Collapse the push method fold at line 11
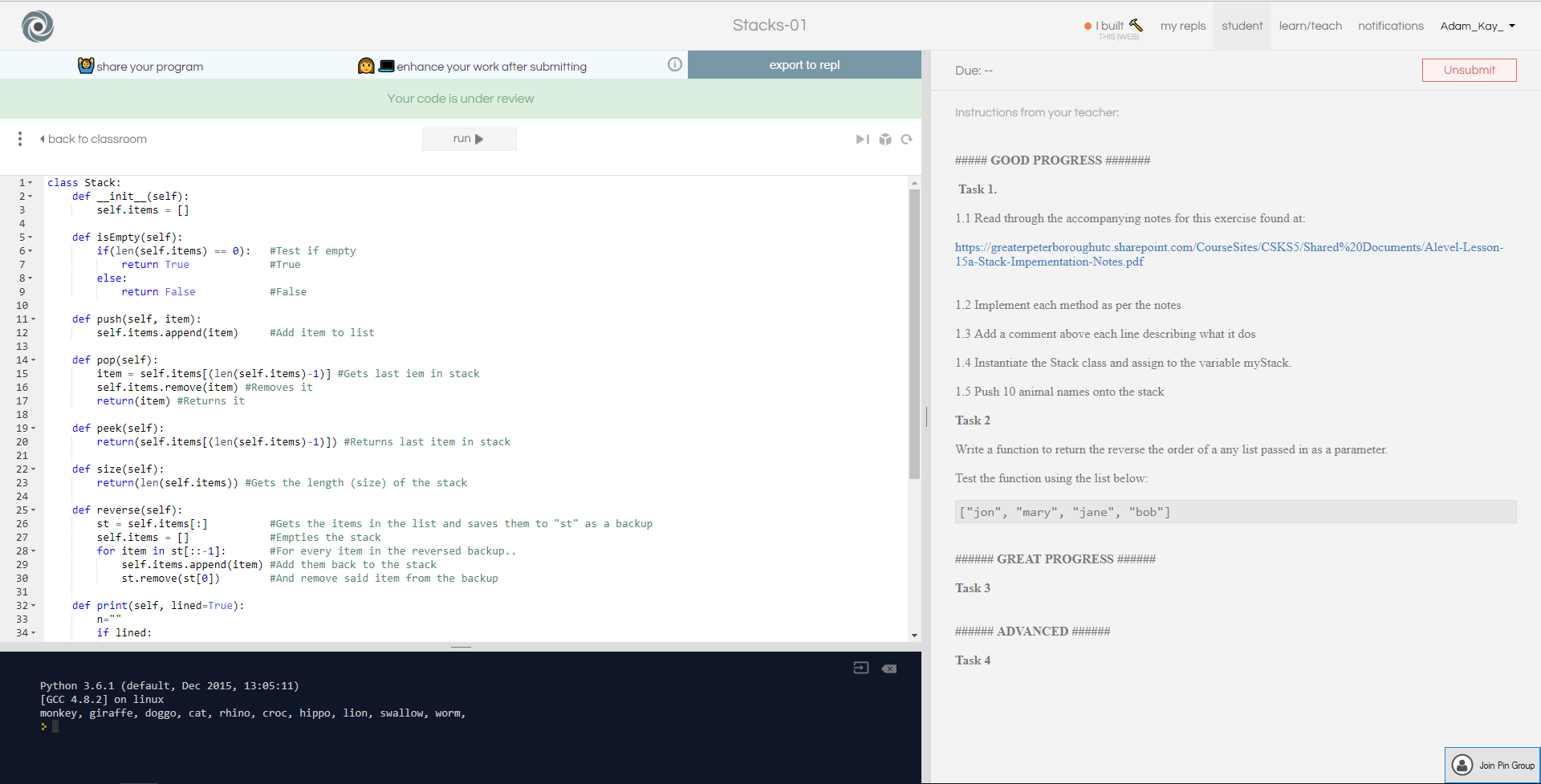1541x784 pixels. (x=33, y=319)
